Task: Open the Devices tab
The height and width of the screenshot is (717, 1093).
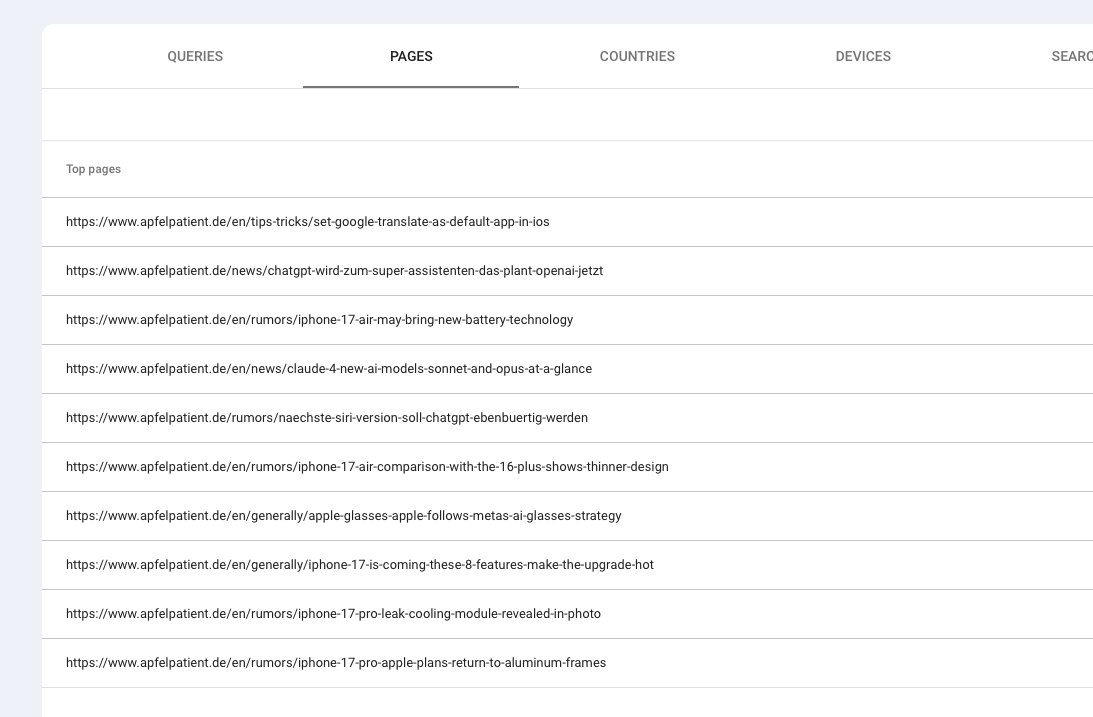Action: pos(863,56)
